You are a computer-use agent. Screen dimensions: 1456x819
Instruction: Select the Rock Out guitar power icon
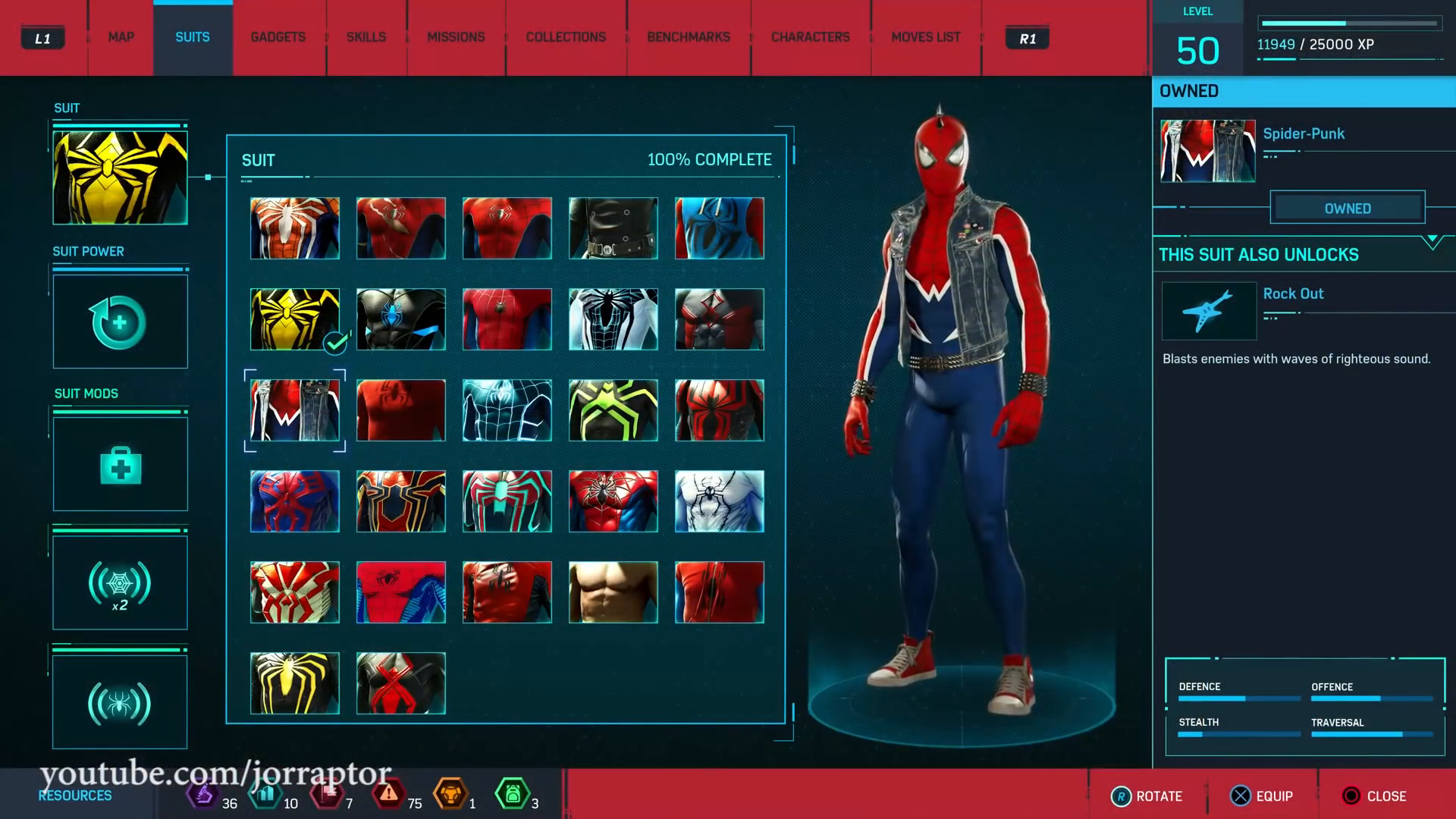click(x=1209, y=311)
